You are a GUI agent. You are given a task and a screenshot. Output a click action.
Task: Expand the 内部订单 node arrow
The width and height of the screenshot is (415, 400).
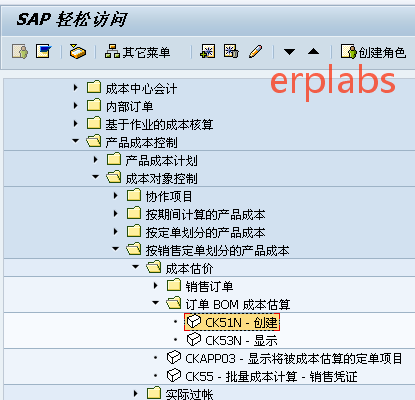point(76,106)
